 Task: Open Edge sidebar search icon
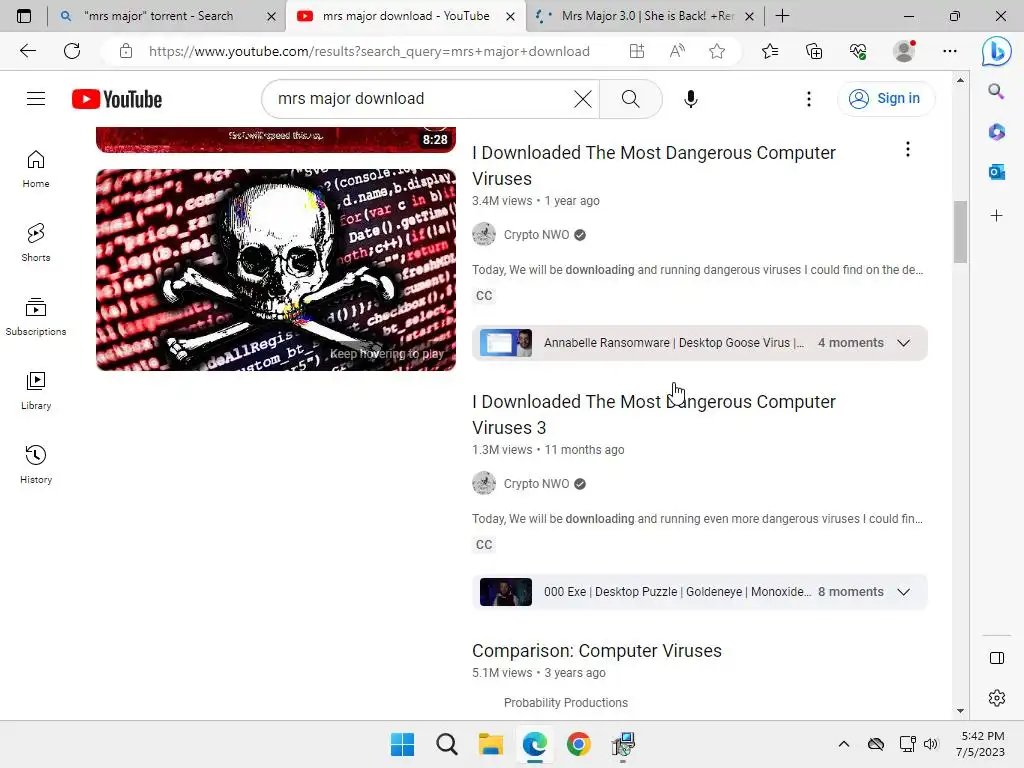(996, 91)
